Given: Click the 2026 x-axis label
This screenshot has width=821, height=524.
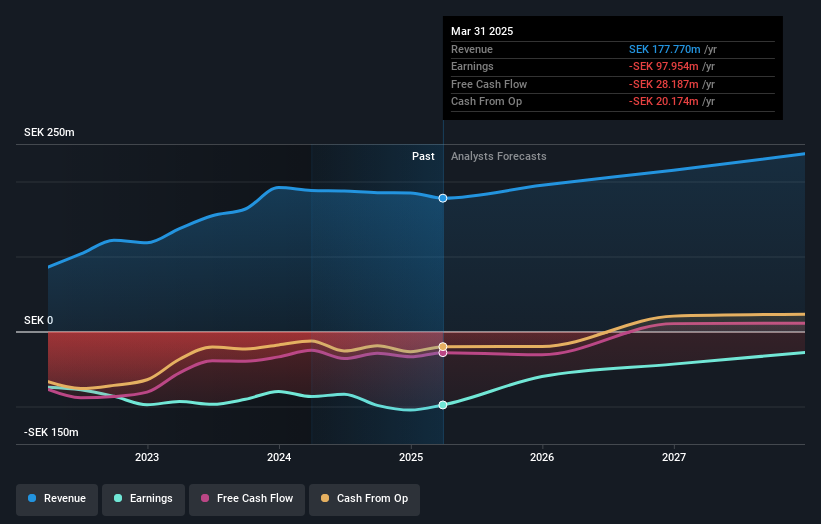Looking at the screenshot, I should [542, 458].
